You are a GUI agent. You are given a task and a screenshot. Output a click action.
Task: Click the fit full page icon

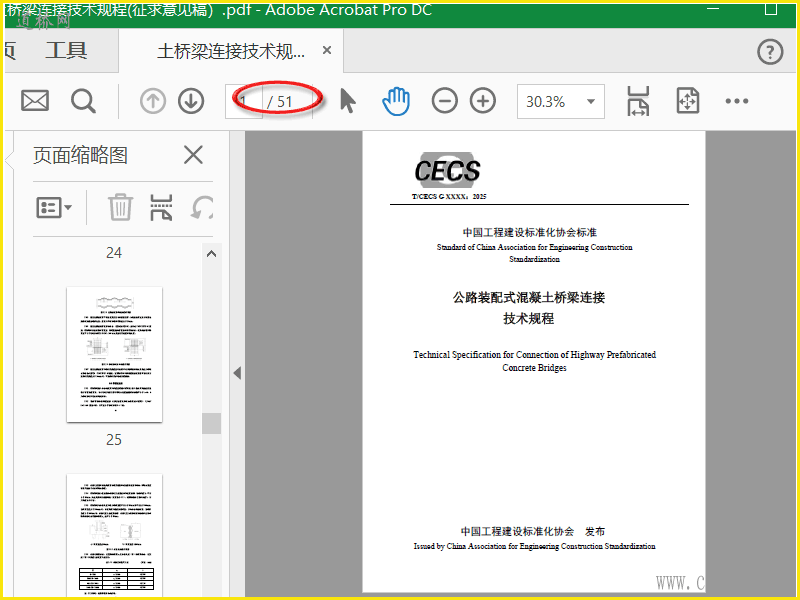click(687, 101)
